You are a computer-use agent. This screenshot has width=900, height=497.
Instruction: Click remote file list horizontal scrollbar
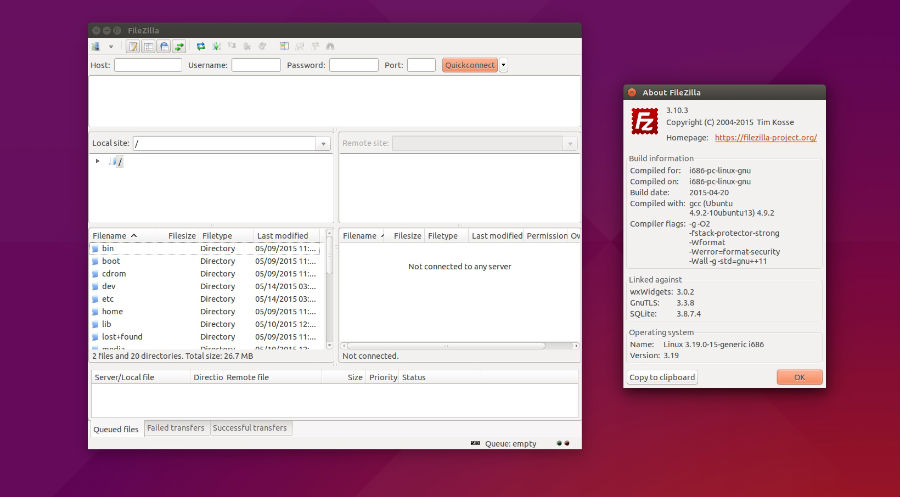click(460, 346)
